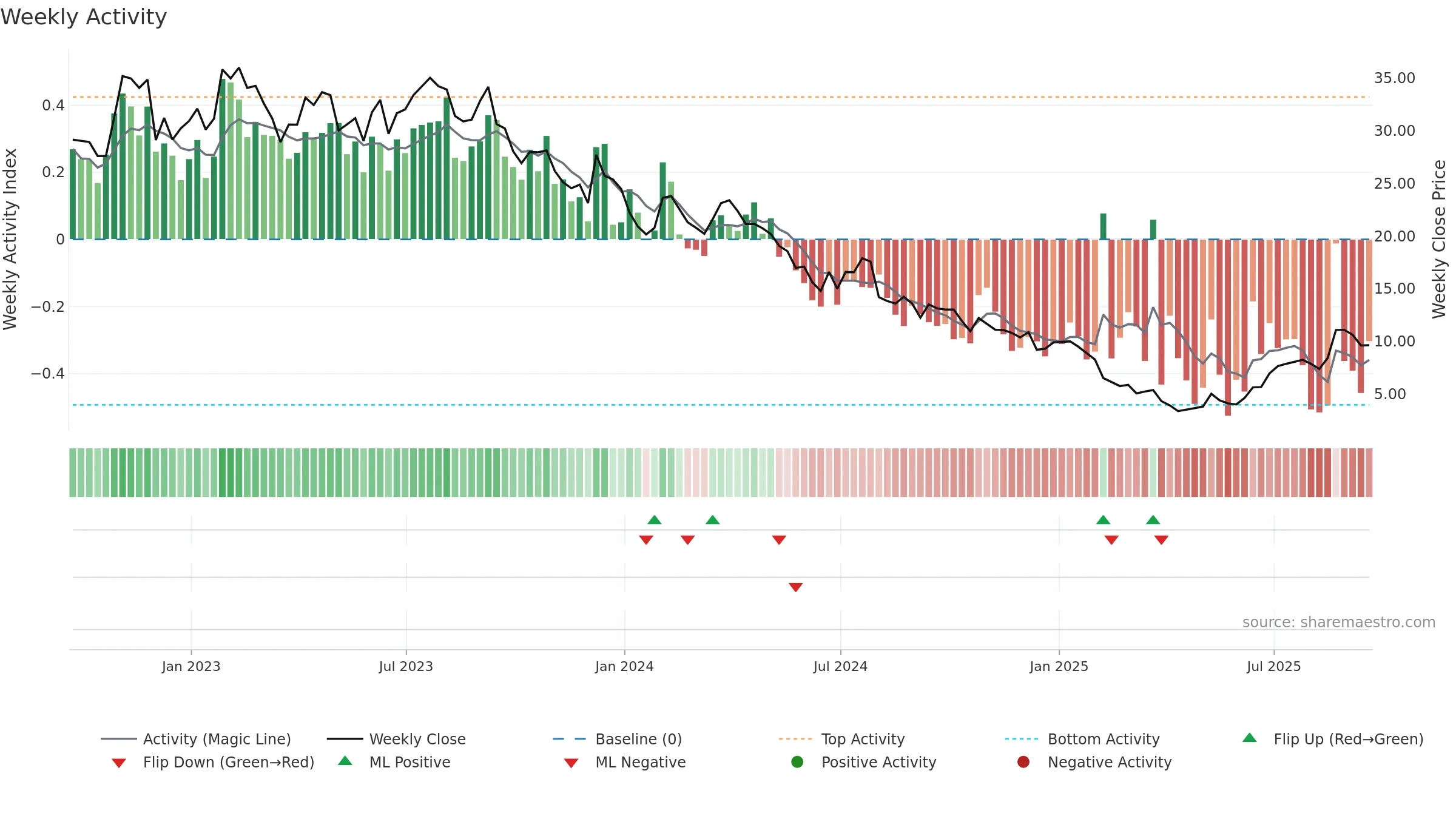This screenshot has height=819, width=1456.
Task: Click the Jan 2025 x-axis label
Action: (1059, 667)
